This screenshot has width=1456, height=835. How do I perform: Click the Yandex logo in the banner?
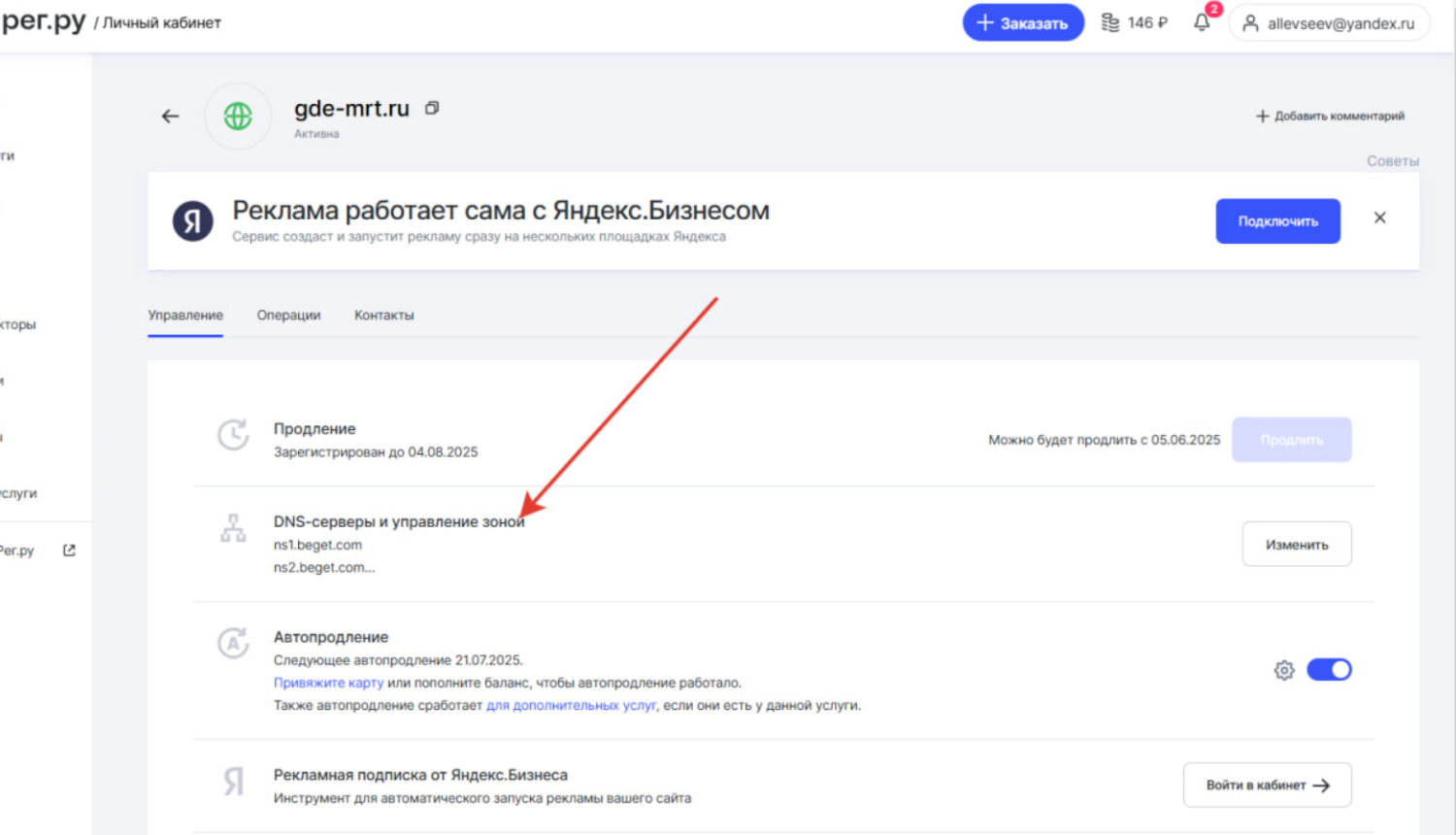pyautogui.click(x=193, y=221)
